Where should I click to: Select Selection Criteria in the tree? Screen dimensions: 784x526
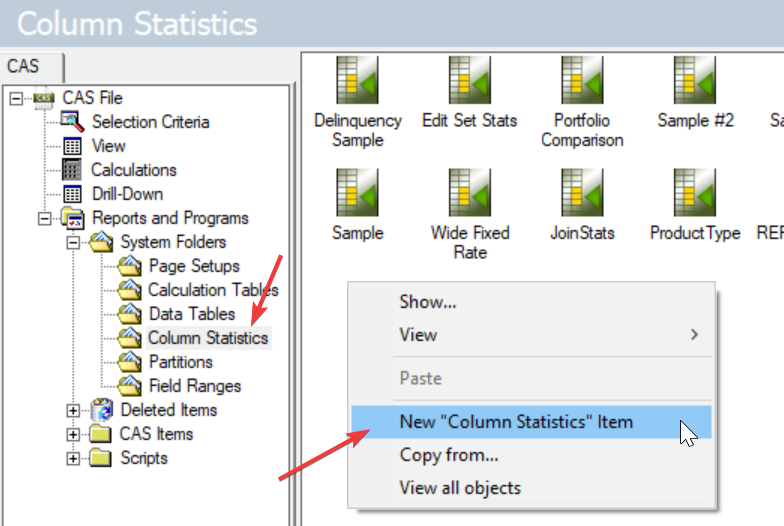tap(150, 122)
